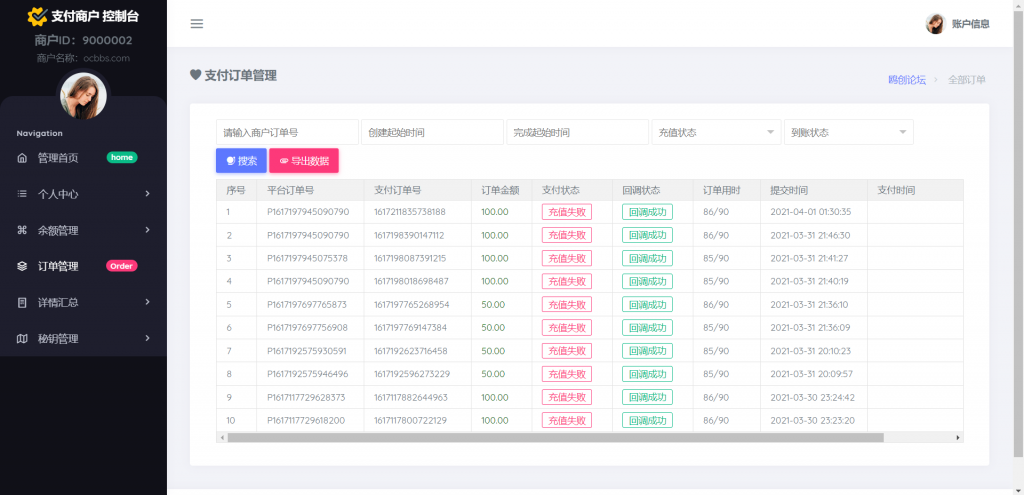Click the 创建起始时间 date field

tap(432, 132)
